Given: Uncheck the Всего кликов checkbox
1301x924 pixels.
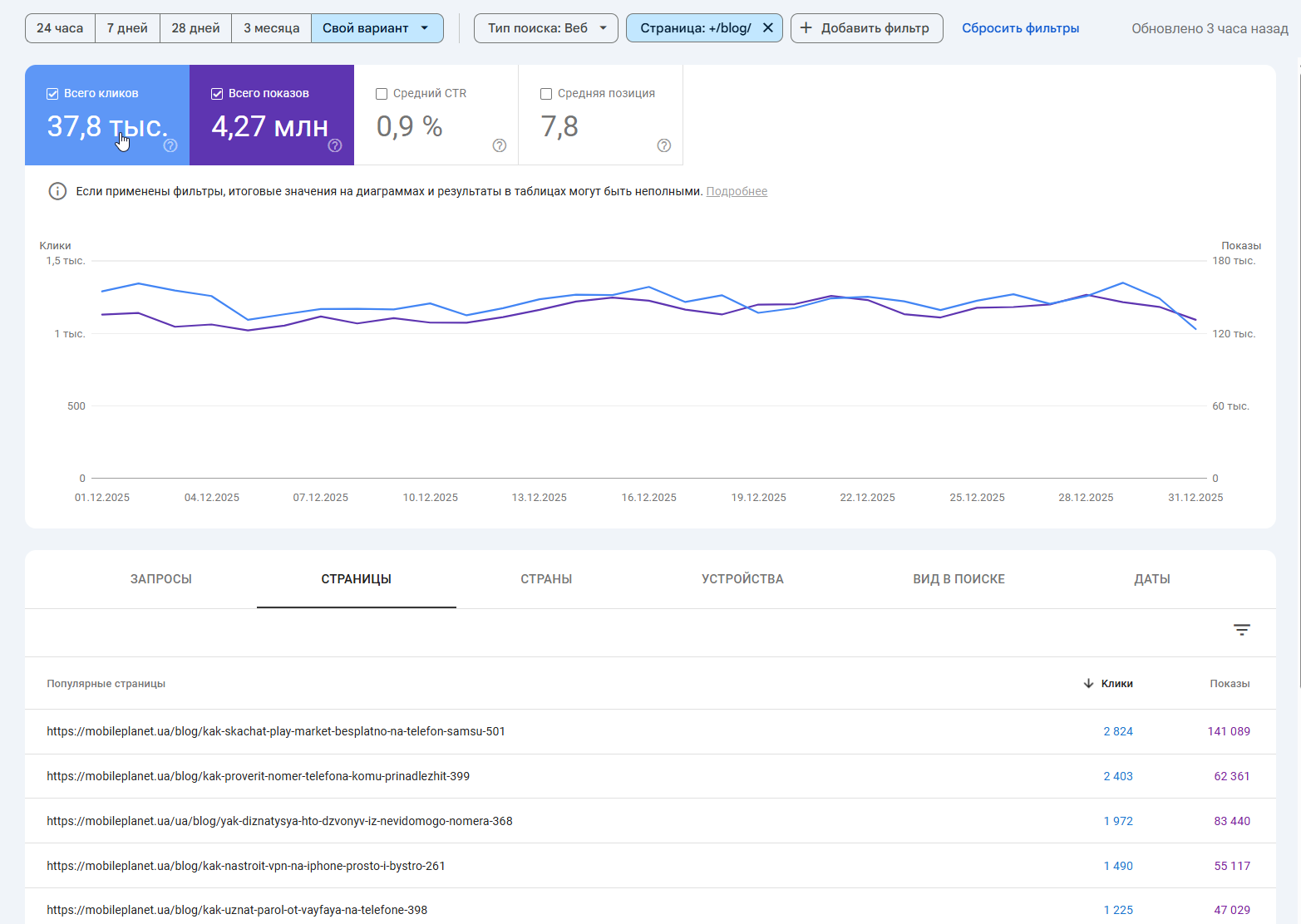Looking at the screenshot, I should (52, 94).
